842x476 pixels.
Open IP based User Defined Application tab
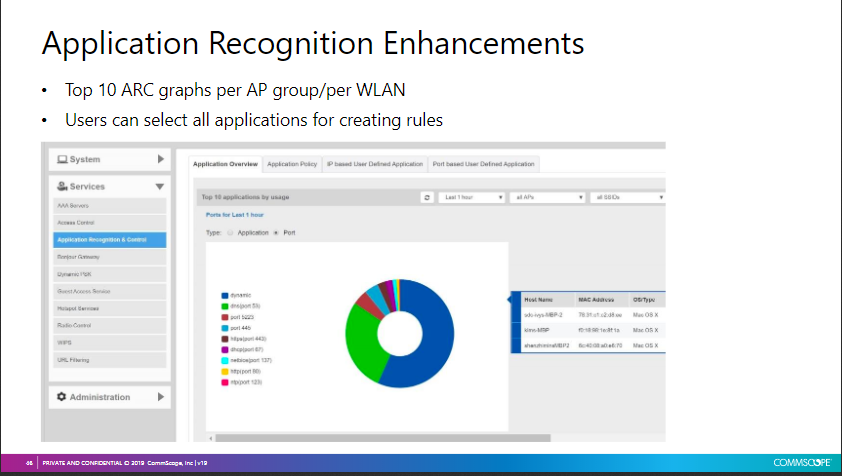(373, 163)
